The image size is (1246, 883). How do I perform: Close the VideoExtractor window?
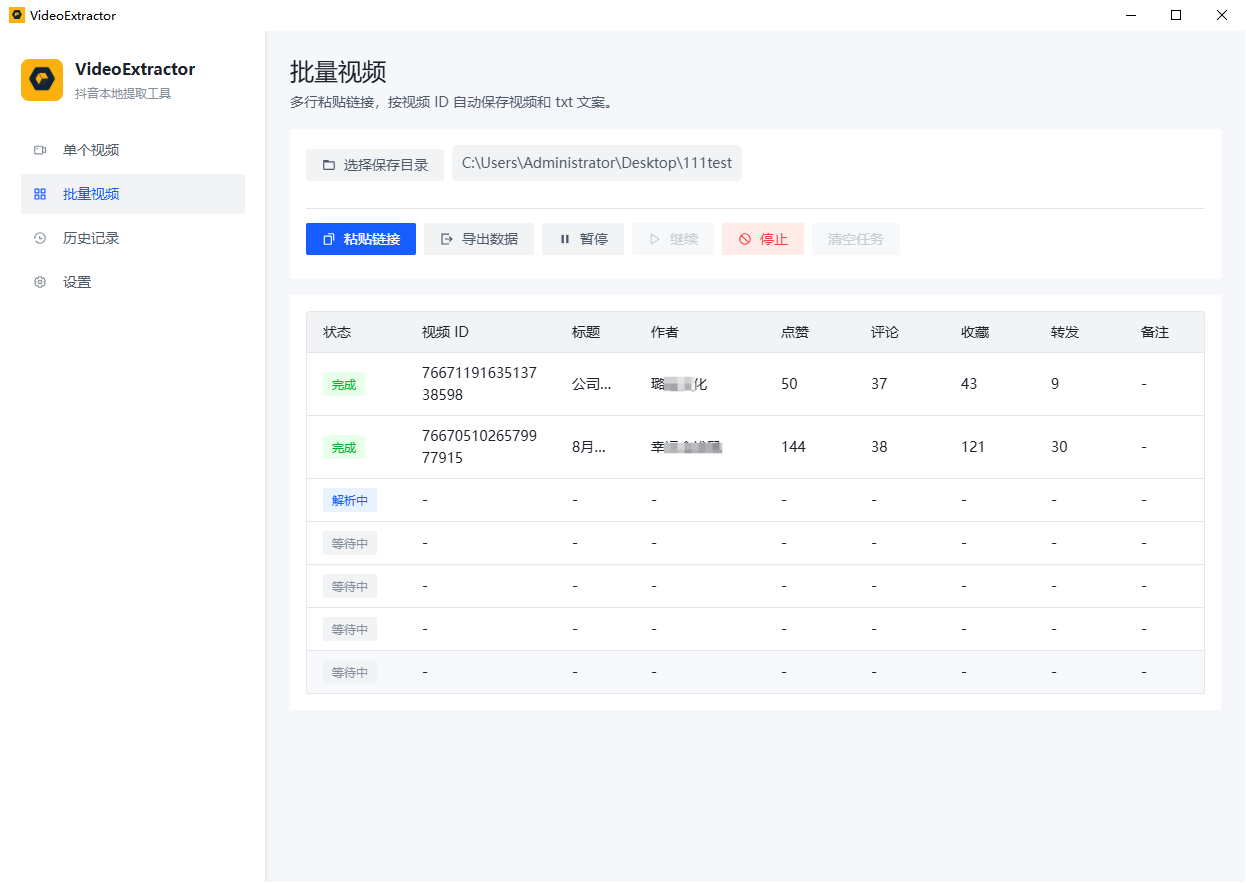(1222, 15)
